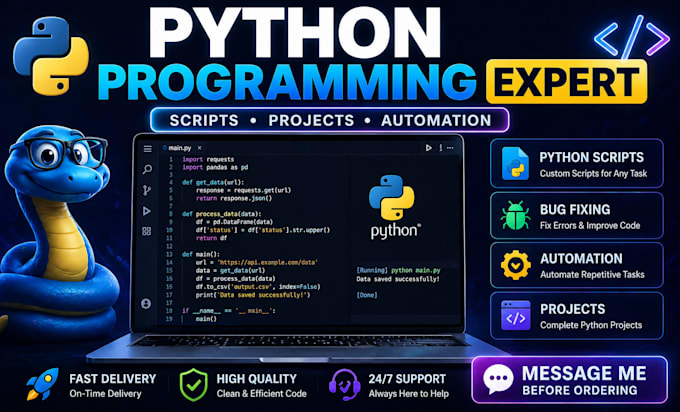Open the Run and Debug sidebar icon

click(x=147, y=211)
